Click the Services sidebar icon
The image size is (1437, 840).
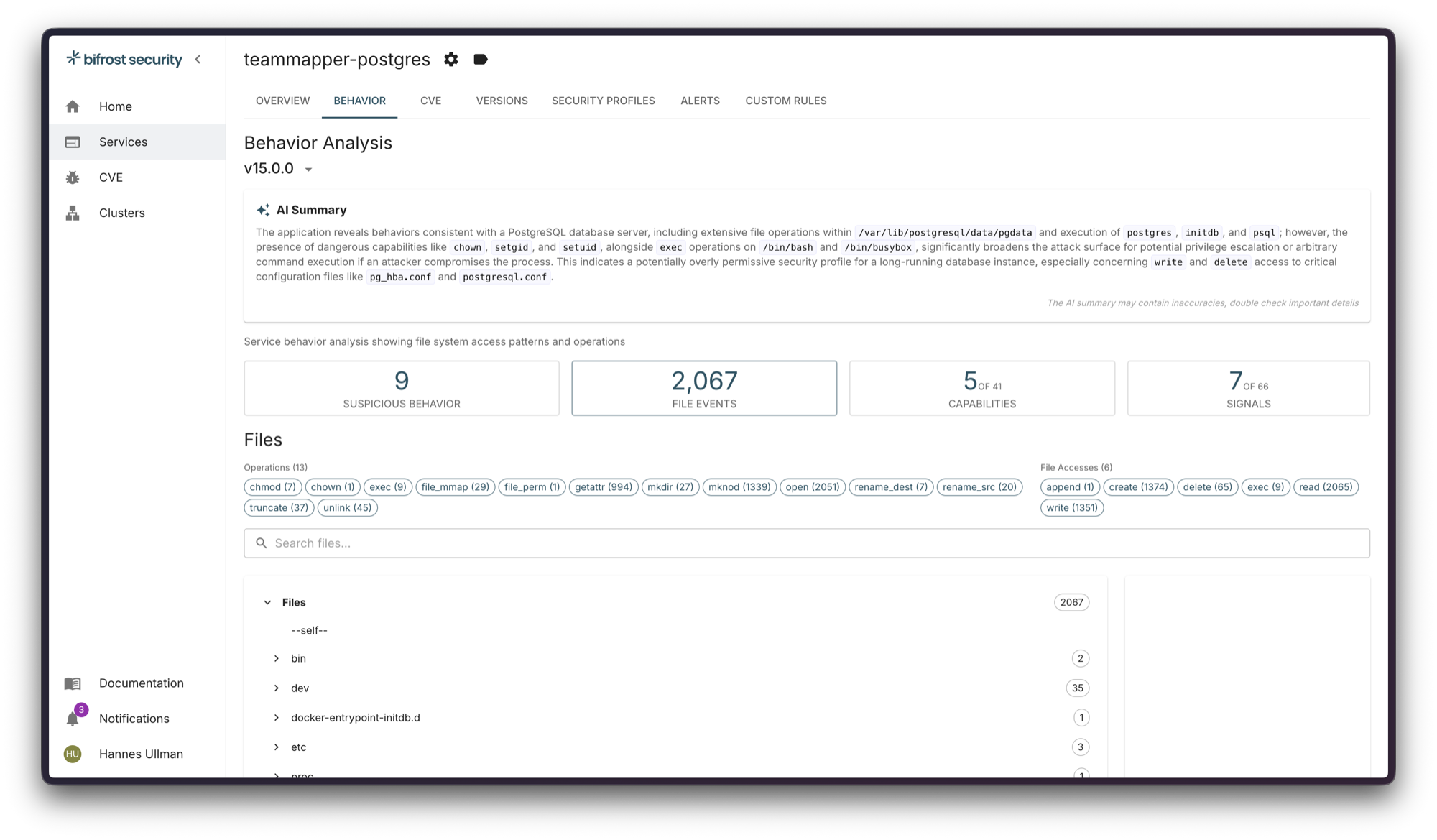[x=73, y=142]
